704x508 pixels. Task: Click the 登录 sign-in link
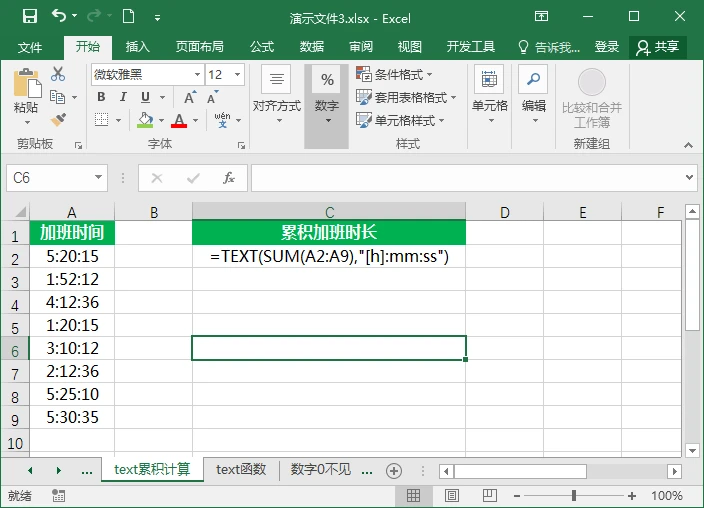pos(607,47)
